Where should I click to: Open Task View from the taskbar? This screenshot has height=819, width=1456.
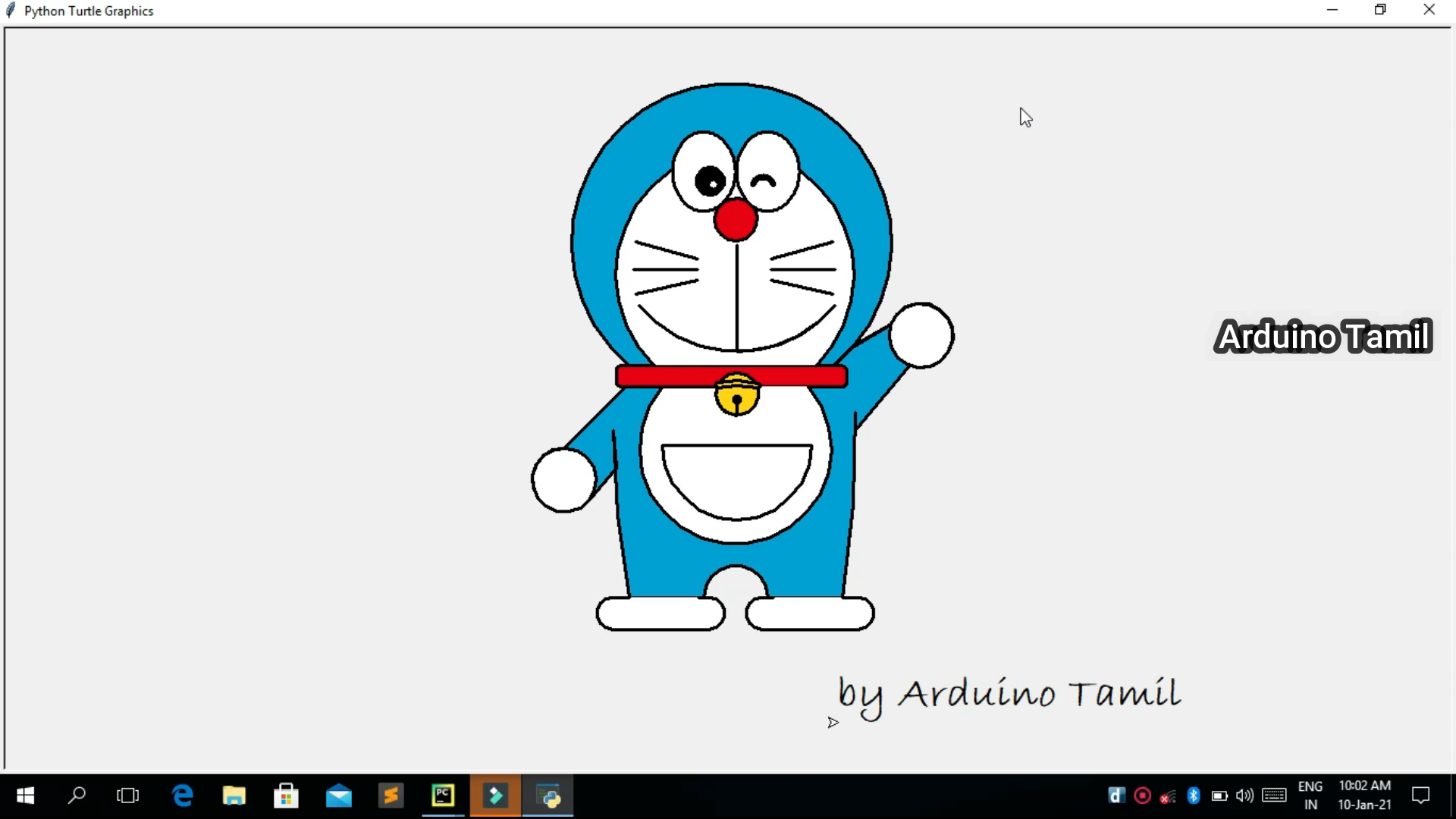(x=127, y=795)
